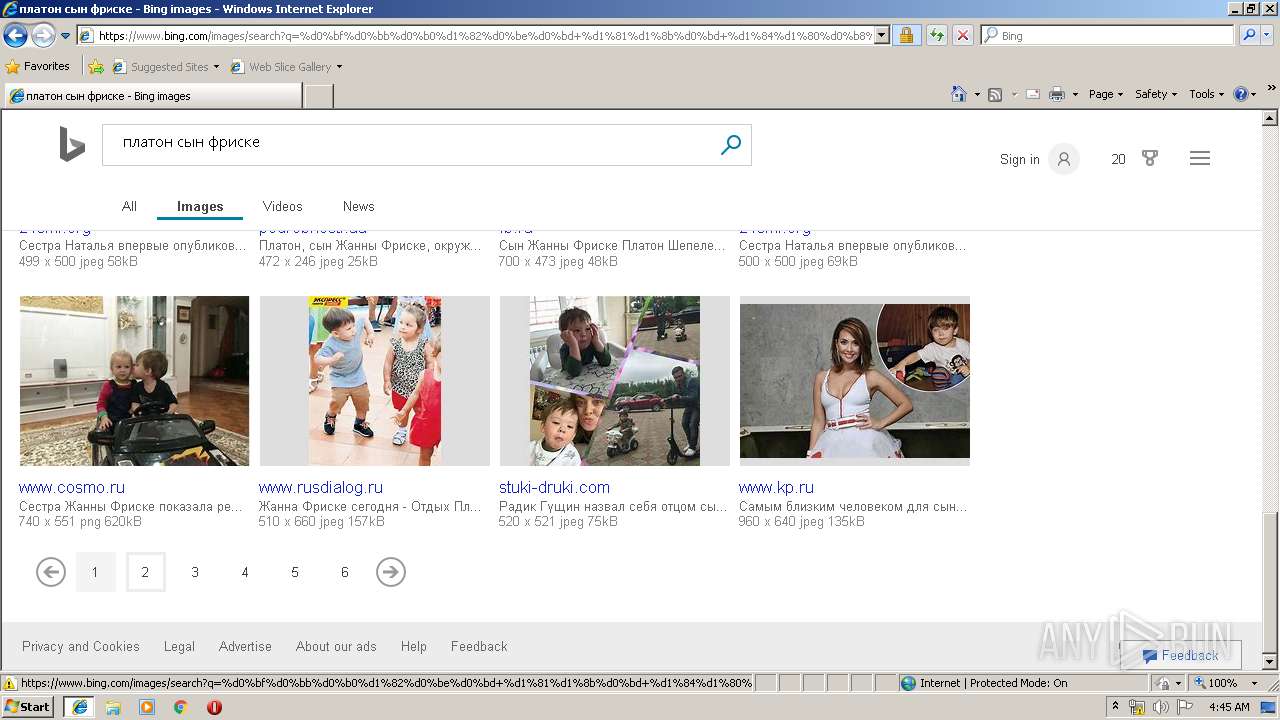Image resolution: width=1280 pixels, height=720 pixels.
Task: Click the Bing search box in IE toolbar
Action: click(1108, 35)
